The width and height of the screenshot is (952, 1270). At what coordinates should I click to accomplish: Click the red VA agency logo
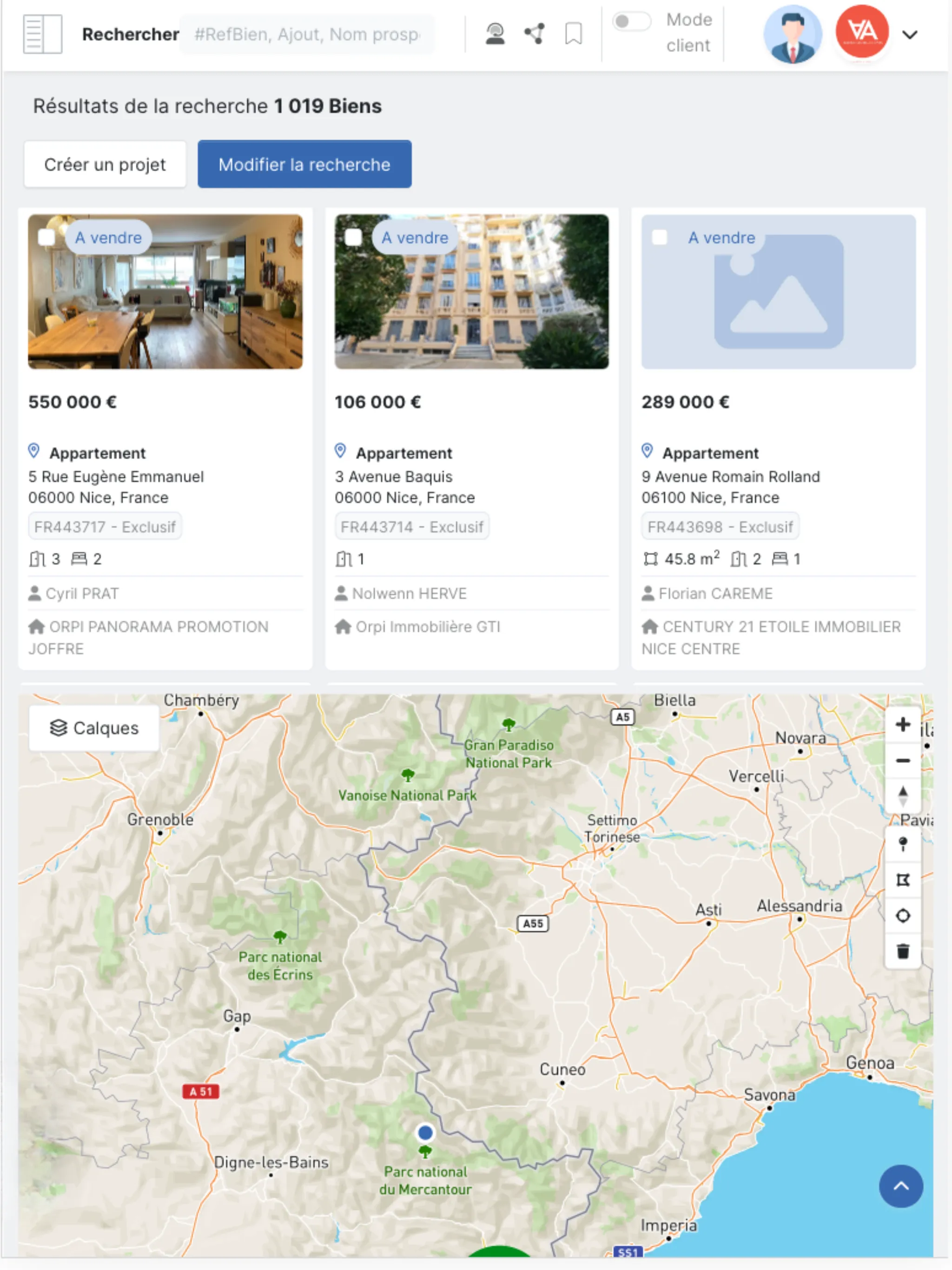[x=862, y=32]
